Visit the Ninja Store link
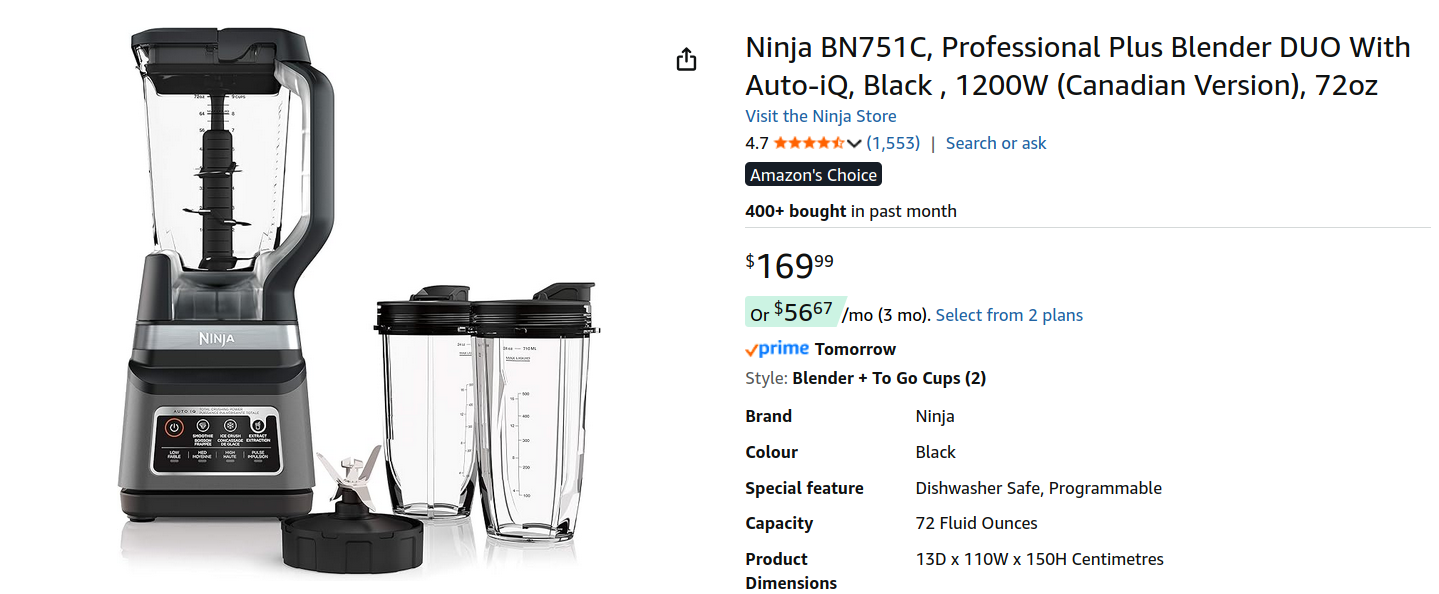Image resolution: width=1439 pixels, height=594 pixels. coord(820,116)
